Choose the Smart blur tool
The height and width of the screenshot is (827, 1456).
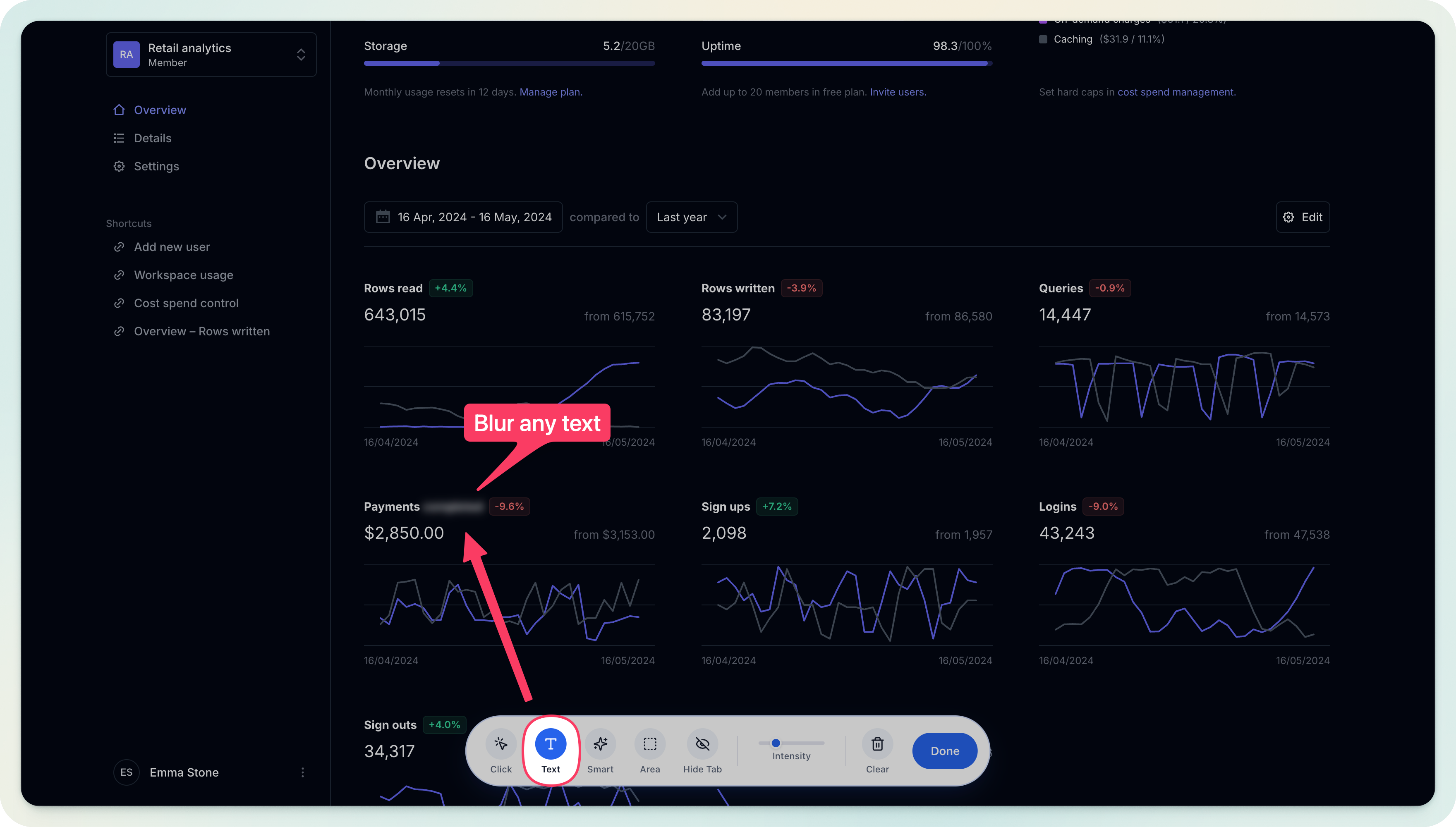click(600, 744)
